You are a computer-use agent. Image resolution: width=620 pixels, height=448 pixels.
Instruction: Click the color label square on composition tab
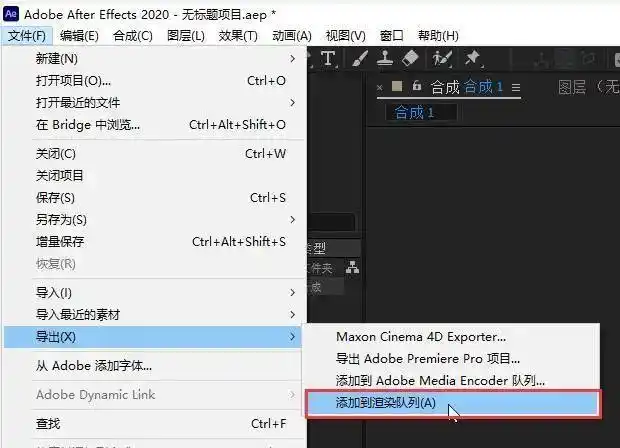click(397, 87)
